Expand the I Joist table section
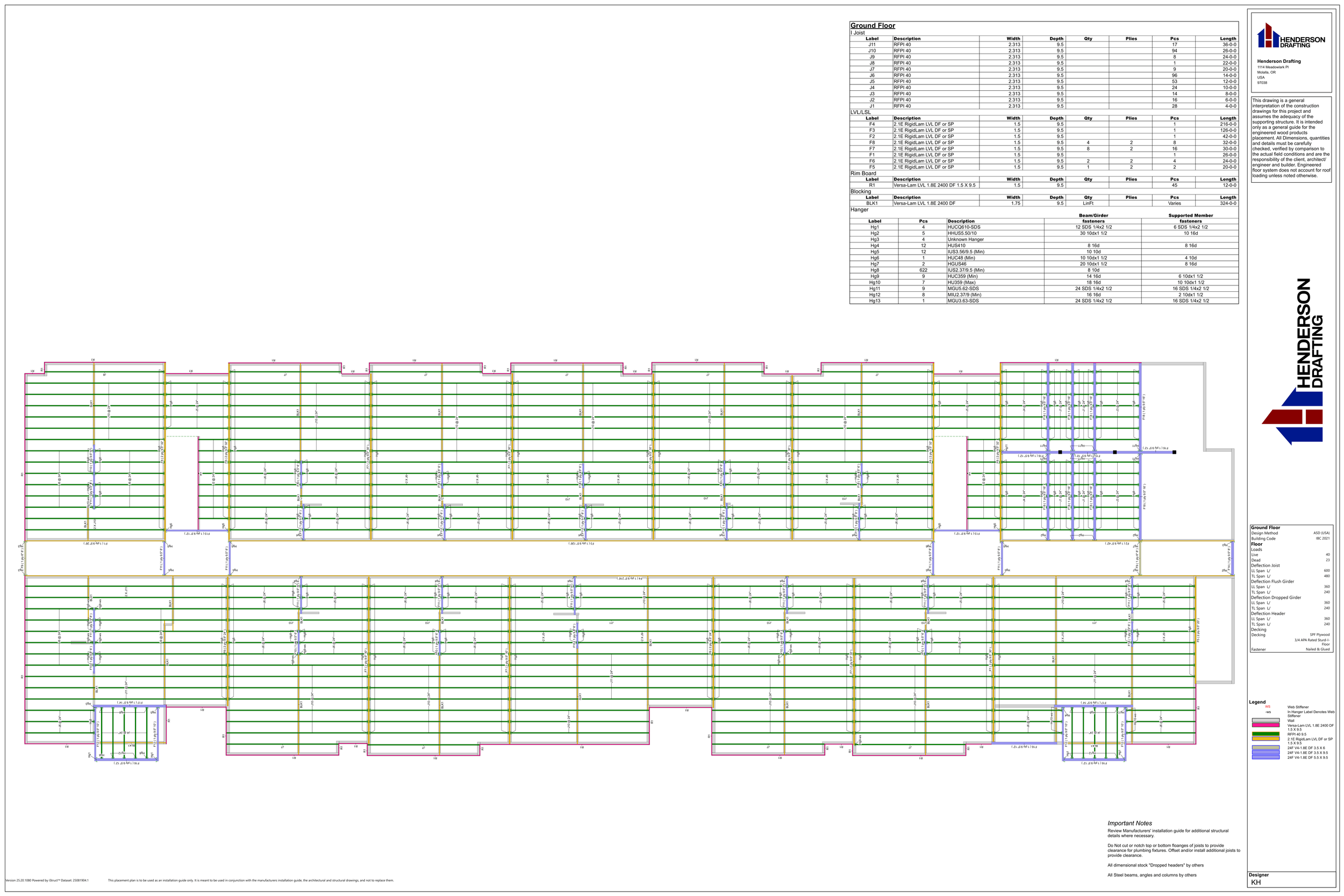 856,32
